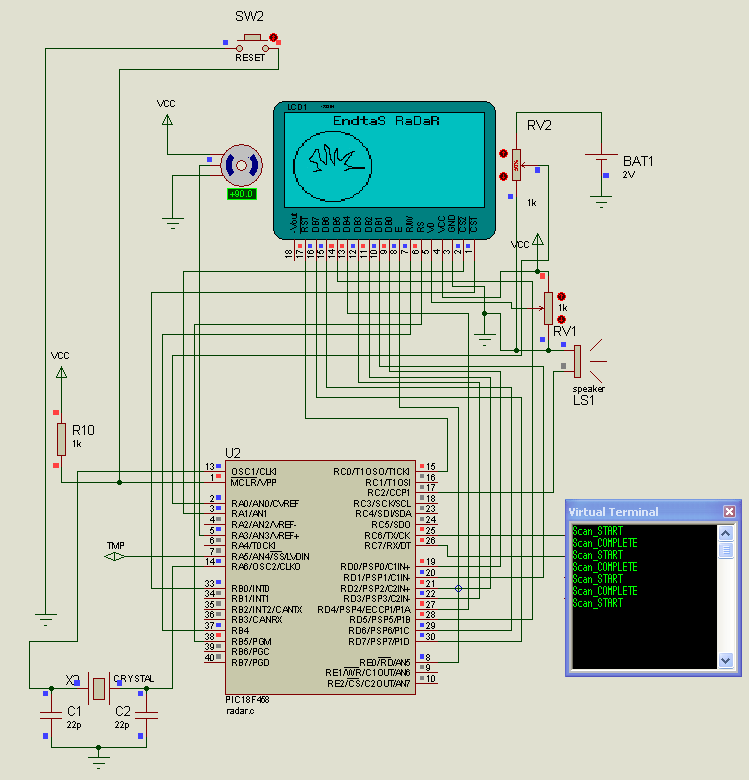Click the green +90.0 motor readout

click(x=242, y=194)
